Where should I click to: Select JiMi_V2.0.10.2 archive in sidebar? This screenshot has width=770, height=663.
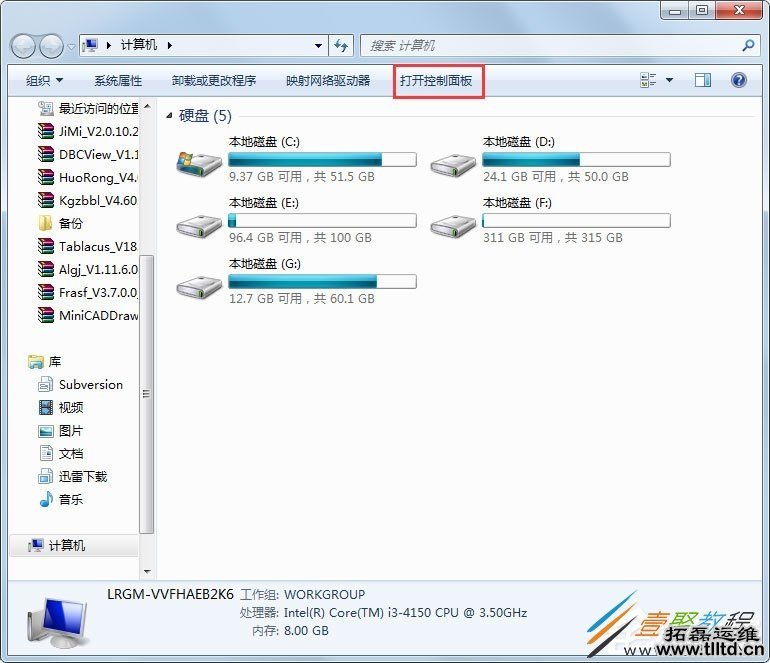pyautogui.click(x=88, y=131)
